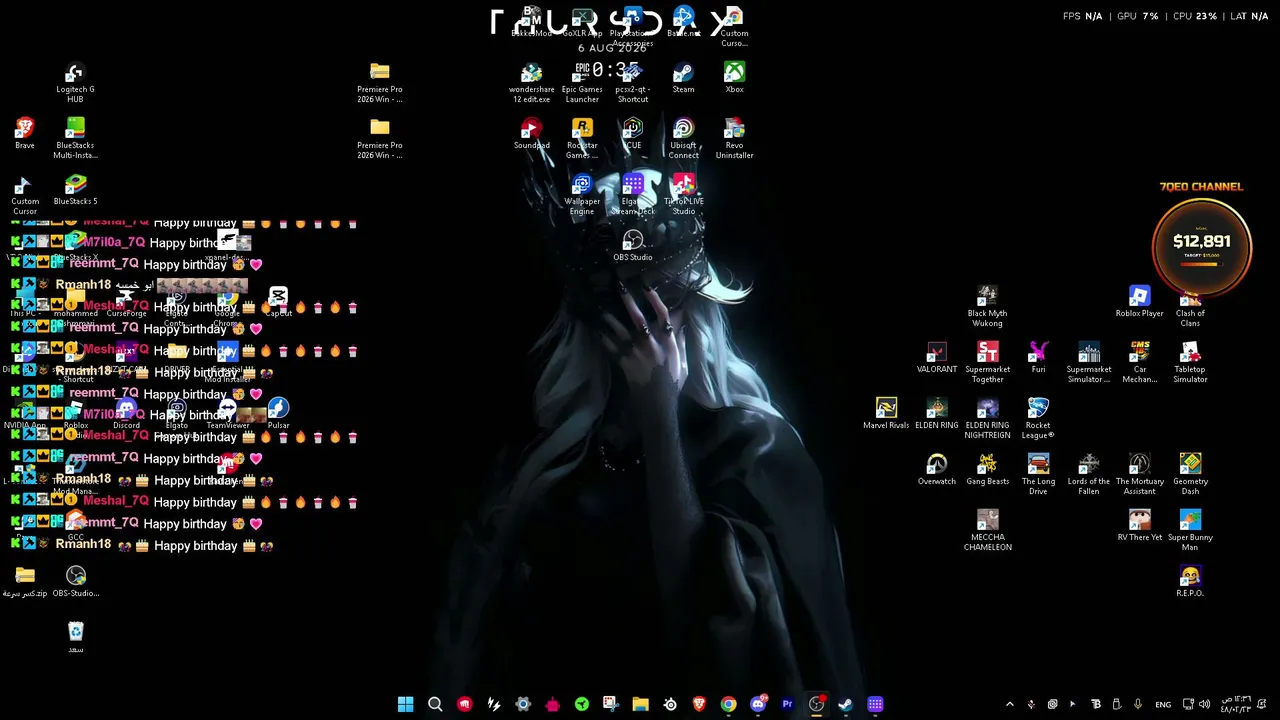Image resolution: width=1280 pixels, height=720 pixels.
Task: Select the Gang Beasts game icon
Action: point(987,470)
